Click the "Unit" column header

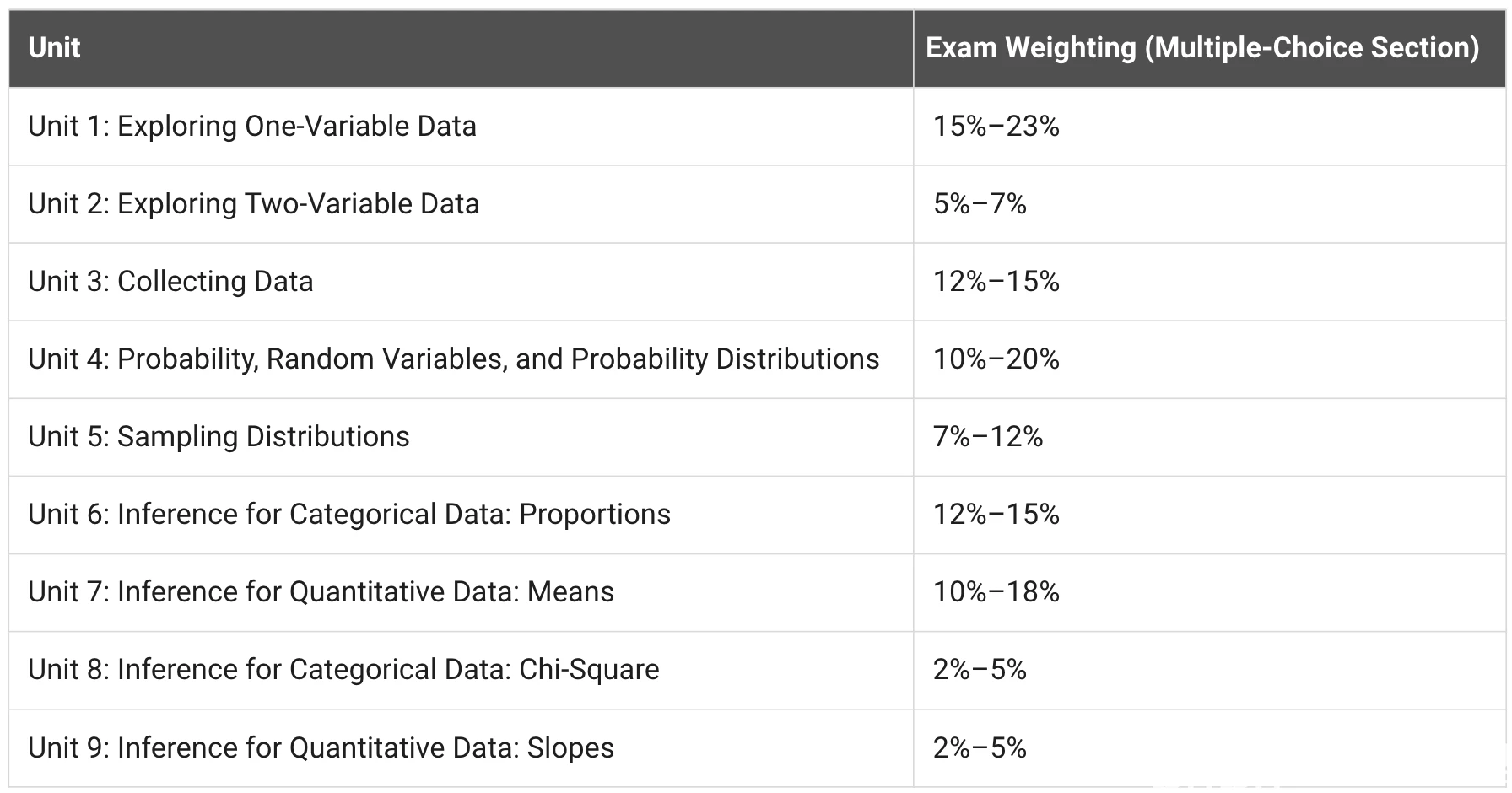pyautogui.click(x=54, y=48)
